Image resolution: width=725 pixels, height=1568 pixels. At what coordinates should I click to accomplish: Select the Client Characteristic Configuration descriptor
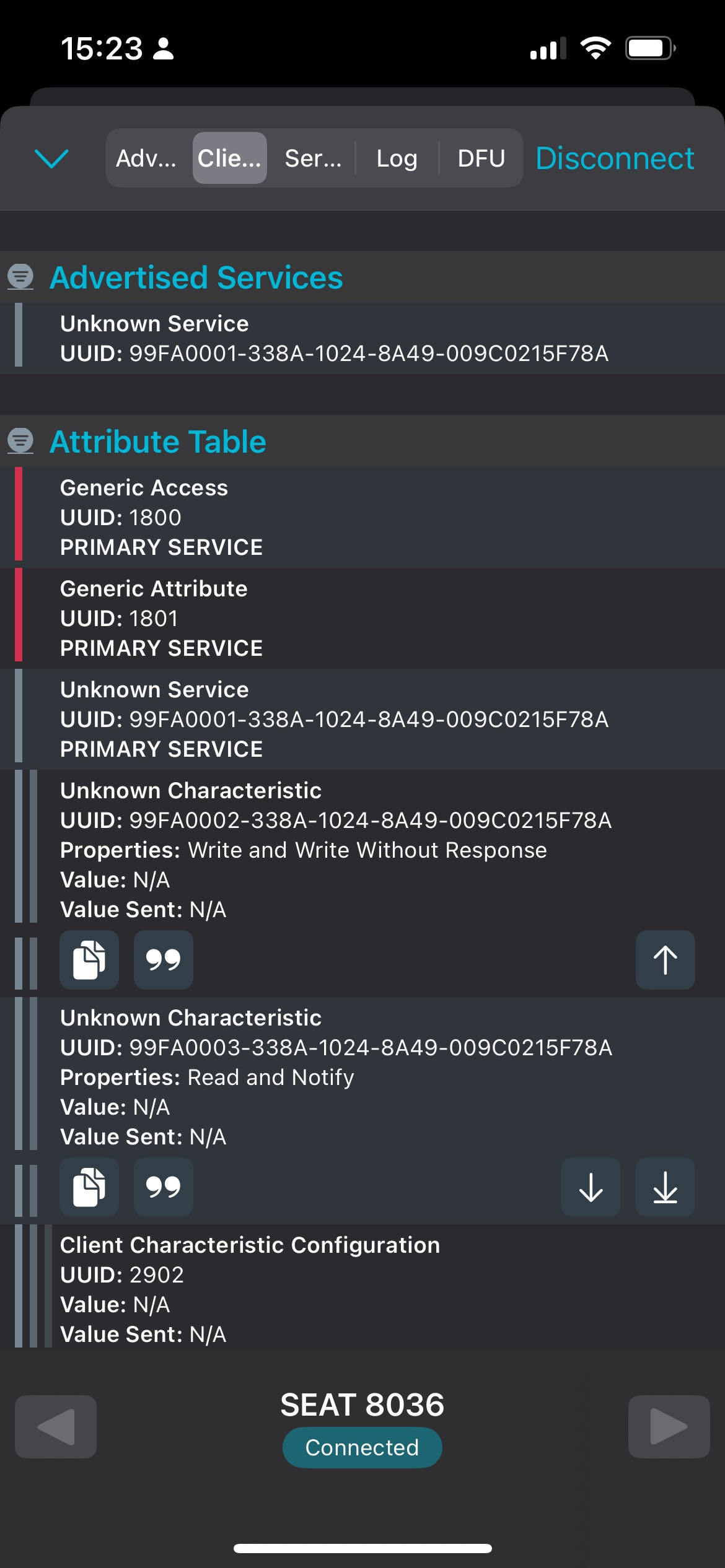[x=362, y=1289]
